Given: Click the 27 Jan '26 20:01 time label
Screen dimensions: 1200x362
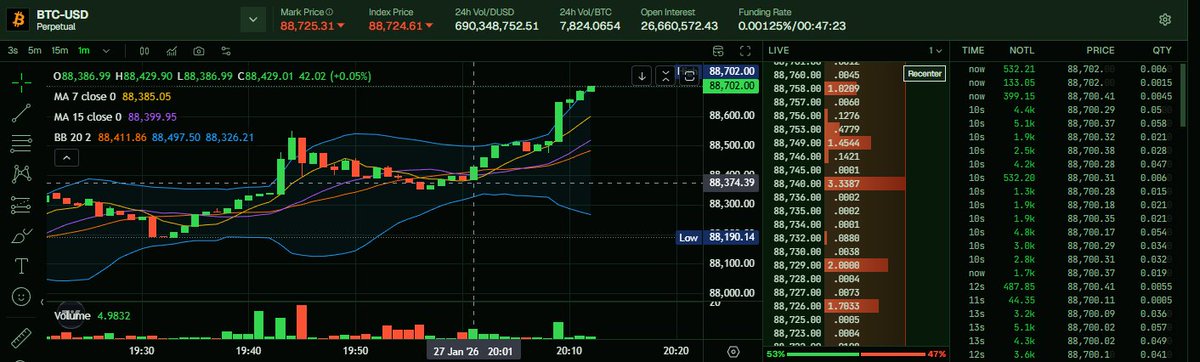Looking at the screenshot, I should pos(474,352).
